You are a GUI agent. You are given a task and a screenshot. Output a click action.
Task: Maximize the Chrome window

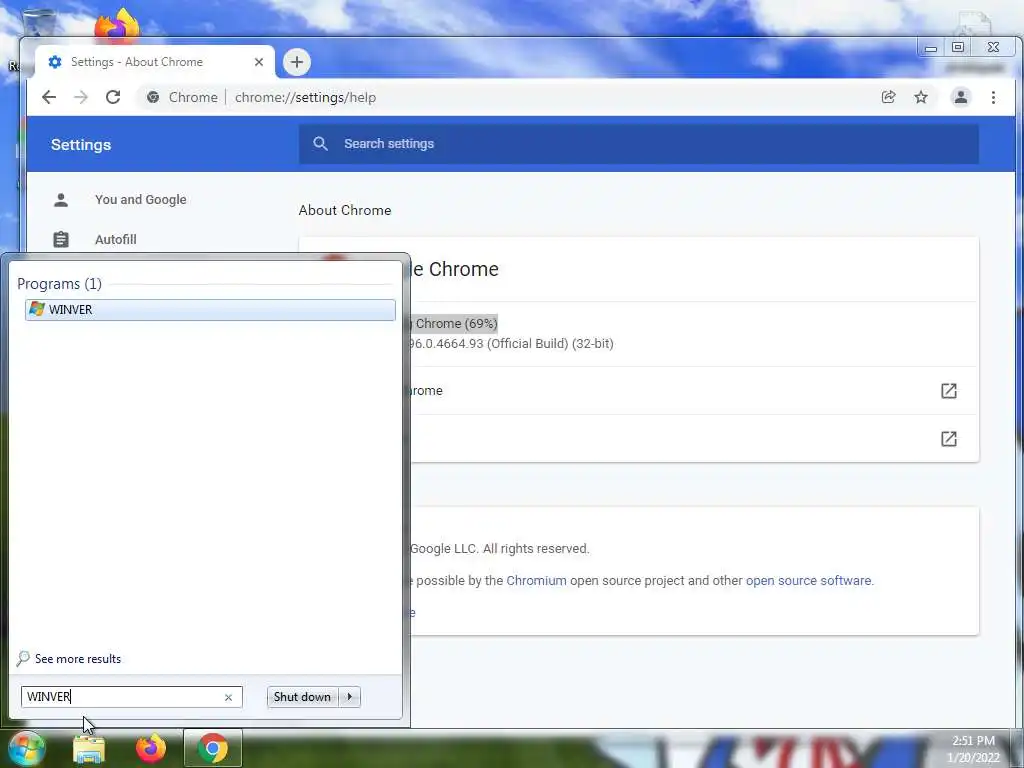tap(958, 47)
